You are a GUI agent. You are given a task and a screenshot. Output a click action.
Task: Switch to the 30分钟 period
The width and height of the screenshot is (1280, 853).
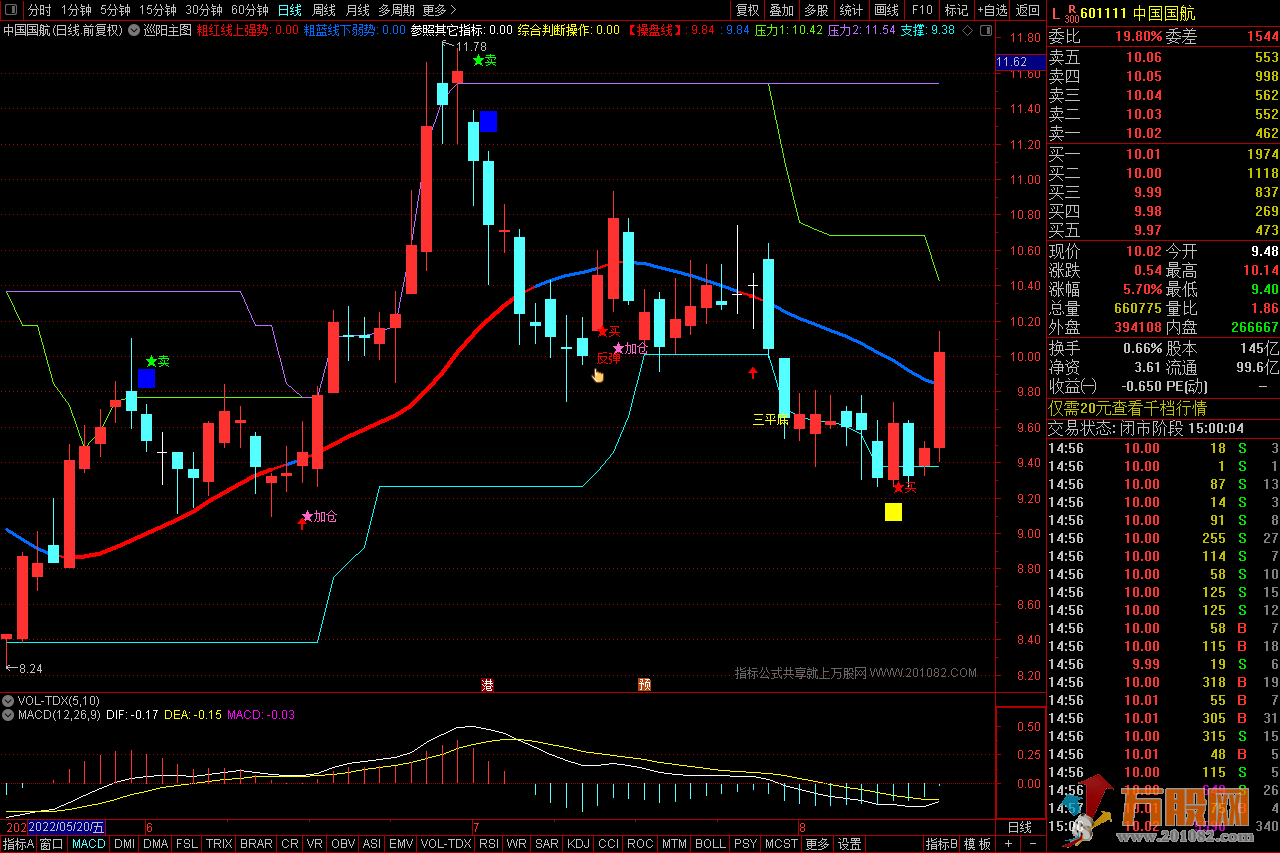[x=203, y=10]
